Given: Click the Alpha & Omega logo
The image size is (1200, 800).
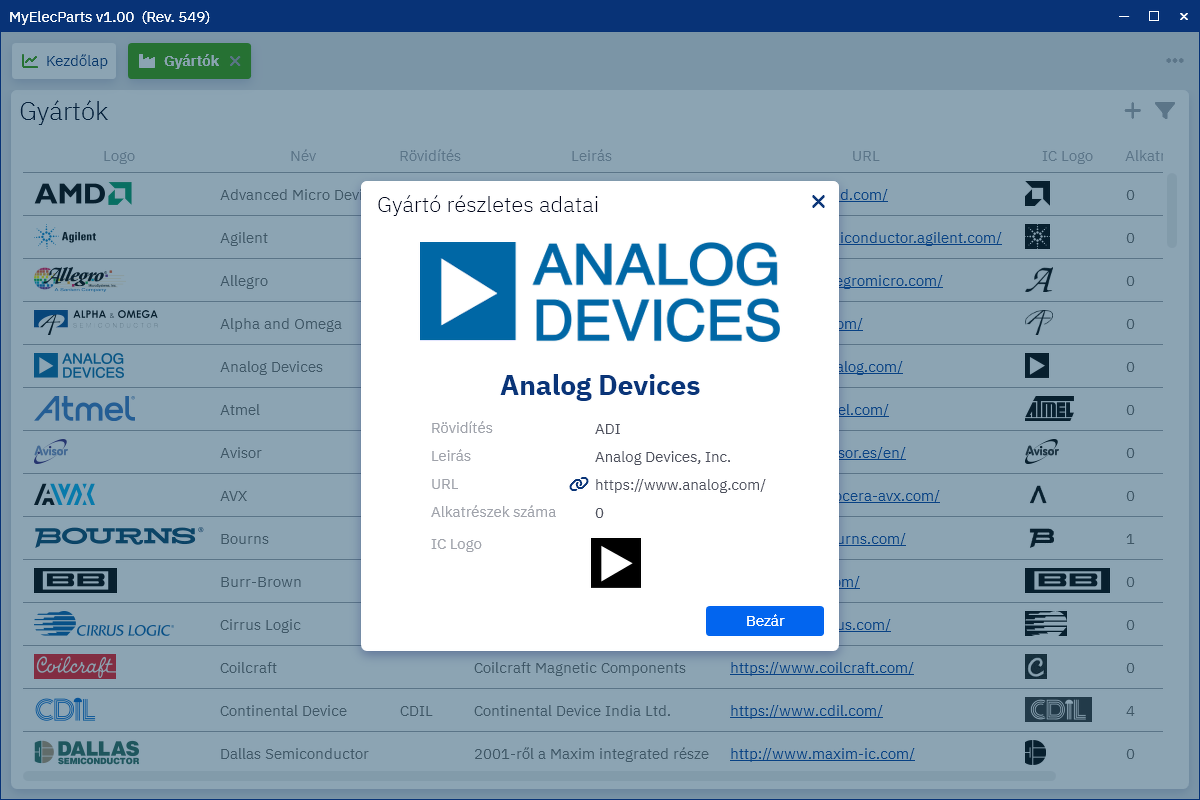Looking at the screenshot, I should point(96,322).
